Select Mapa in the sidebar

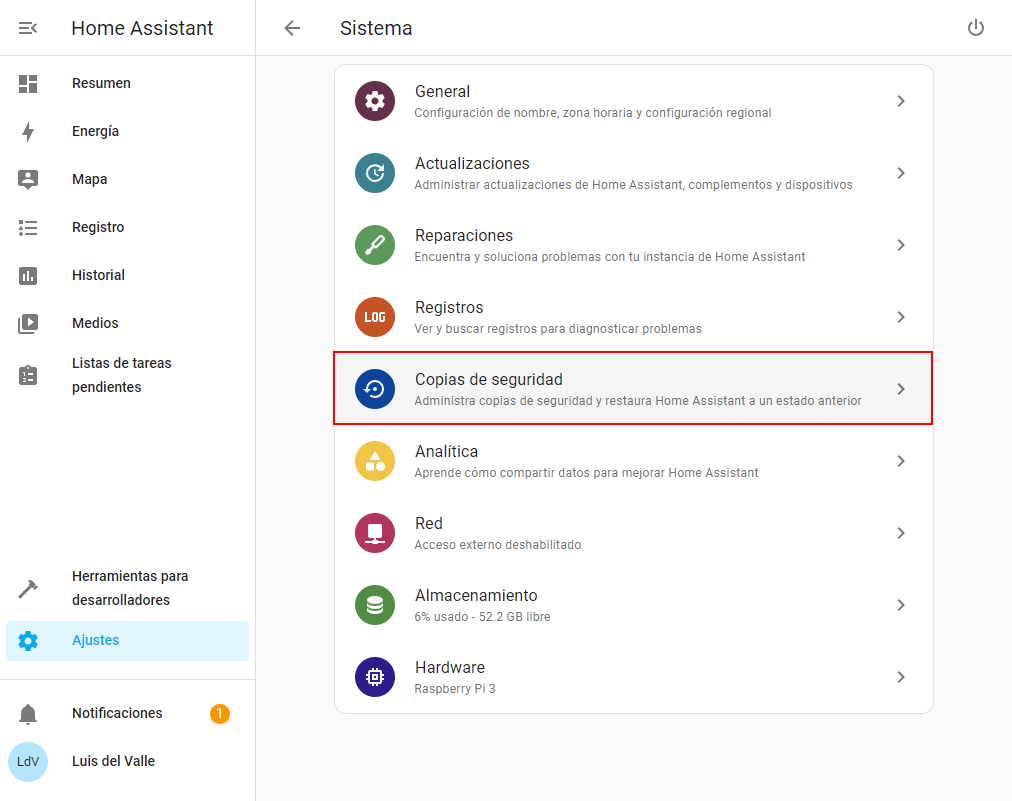[x=127, y=179]
